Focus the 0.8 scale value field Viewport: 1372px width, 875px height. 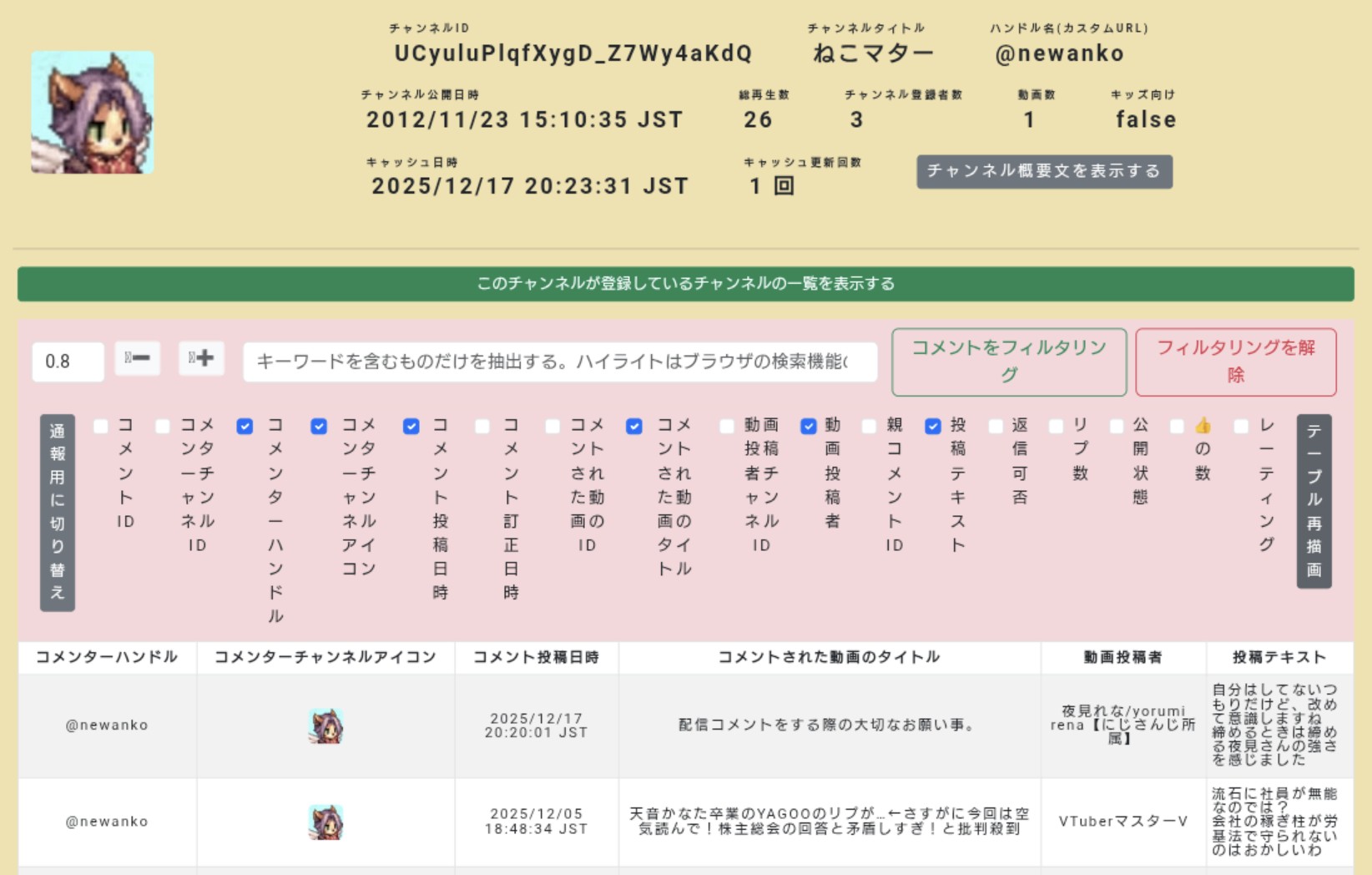click(68, 362)
